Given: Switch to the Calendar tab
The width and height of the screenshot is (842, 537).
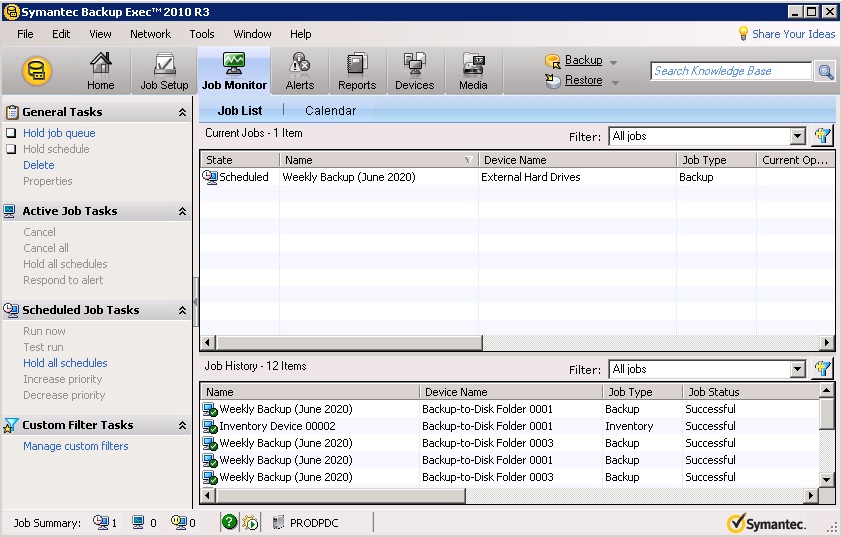Looking at the screenshot, I should [330, 111].
